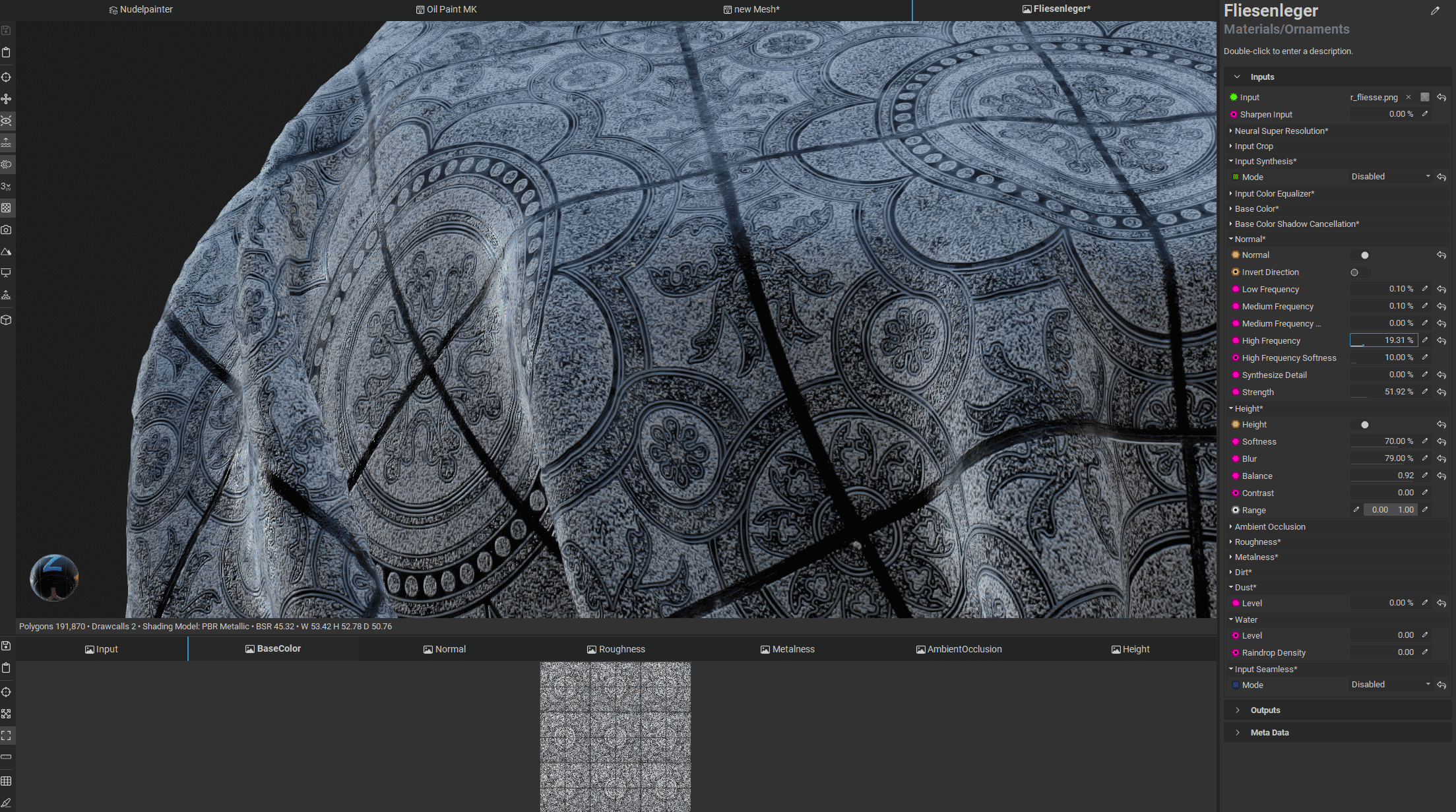Expand the Outputs section
Screen dimensions: 1456x812
coord(1265,710)
